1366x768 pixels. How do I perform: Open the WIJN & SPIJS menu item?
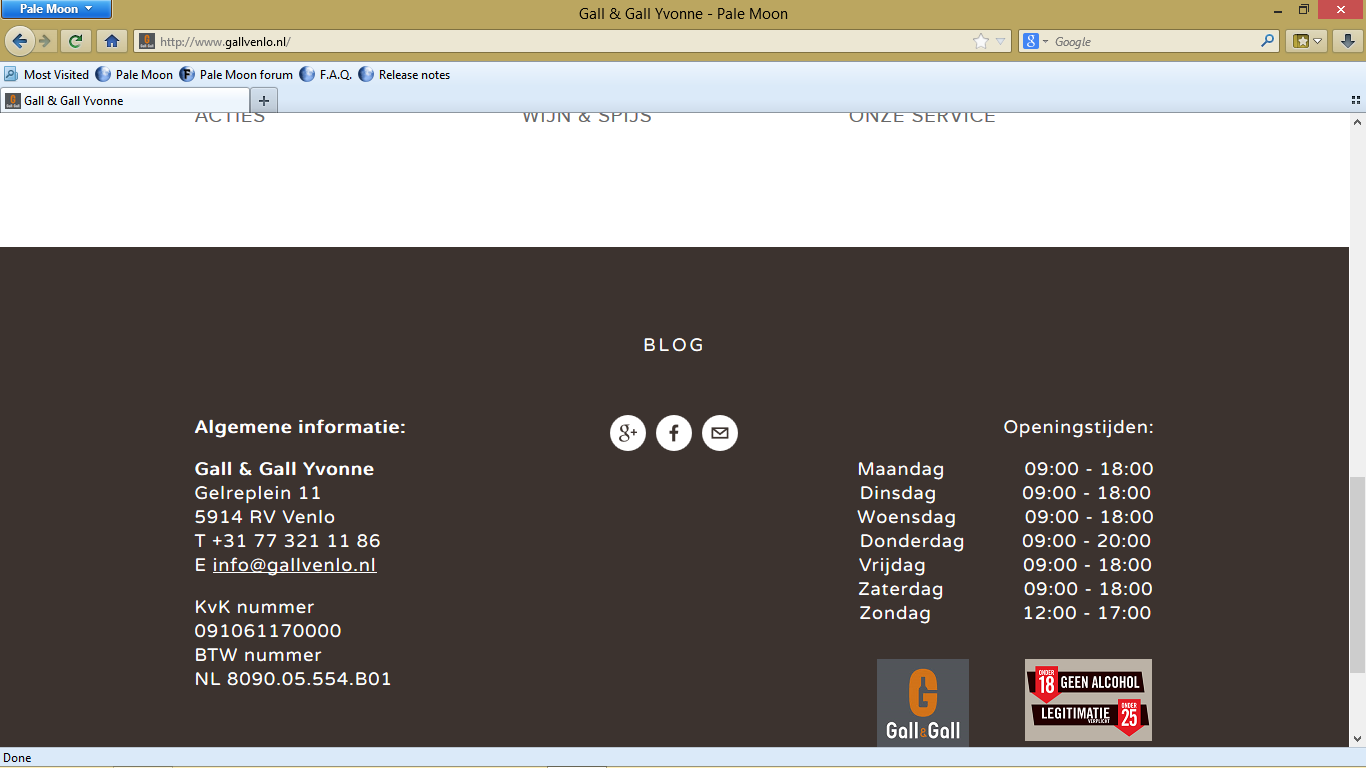click(x=587, y=116)
